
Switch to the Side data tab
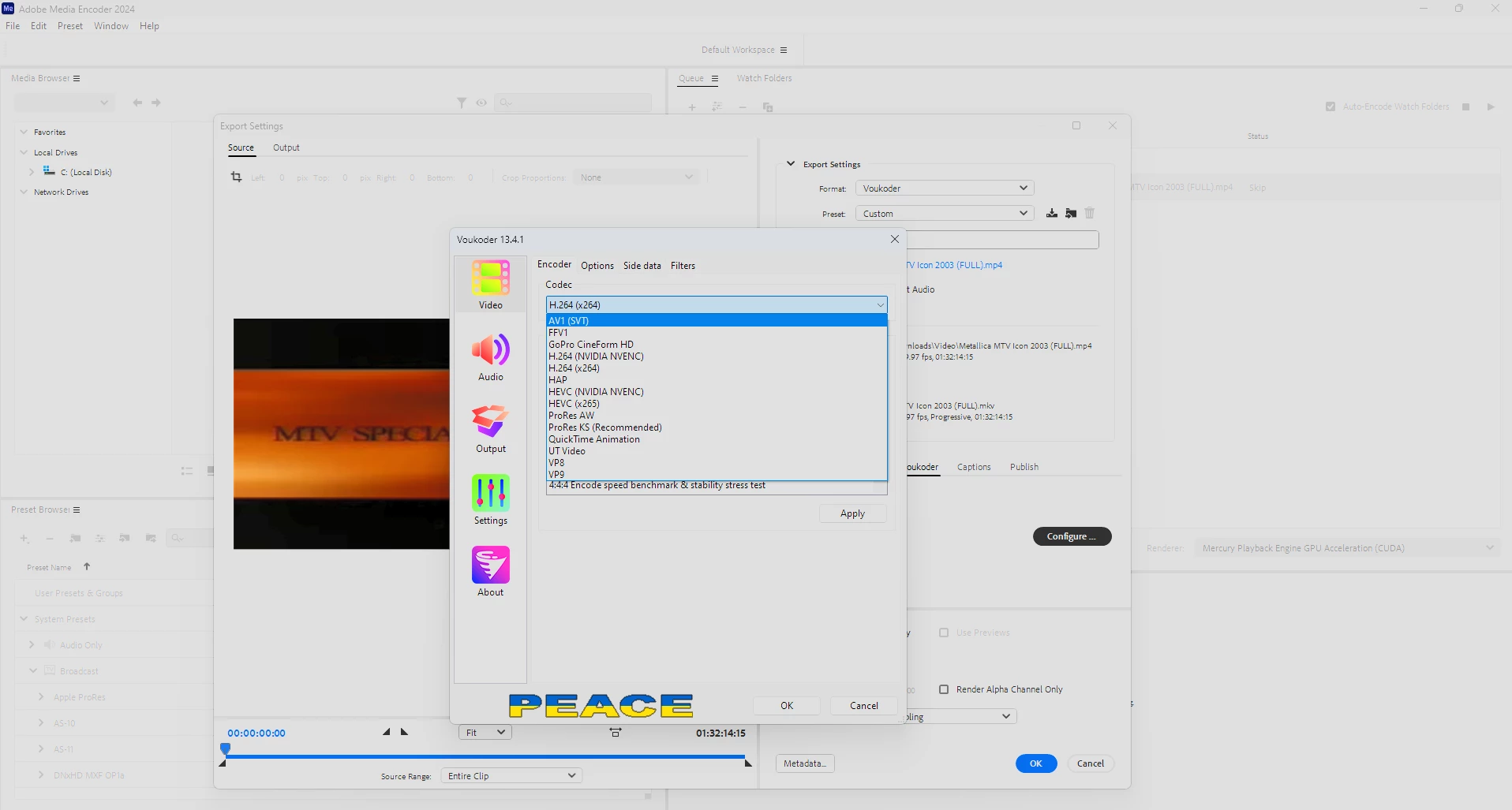point(642,266)
